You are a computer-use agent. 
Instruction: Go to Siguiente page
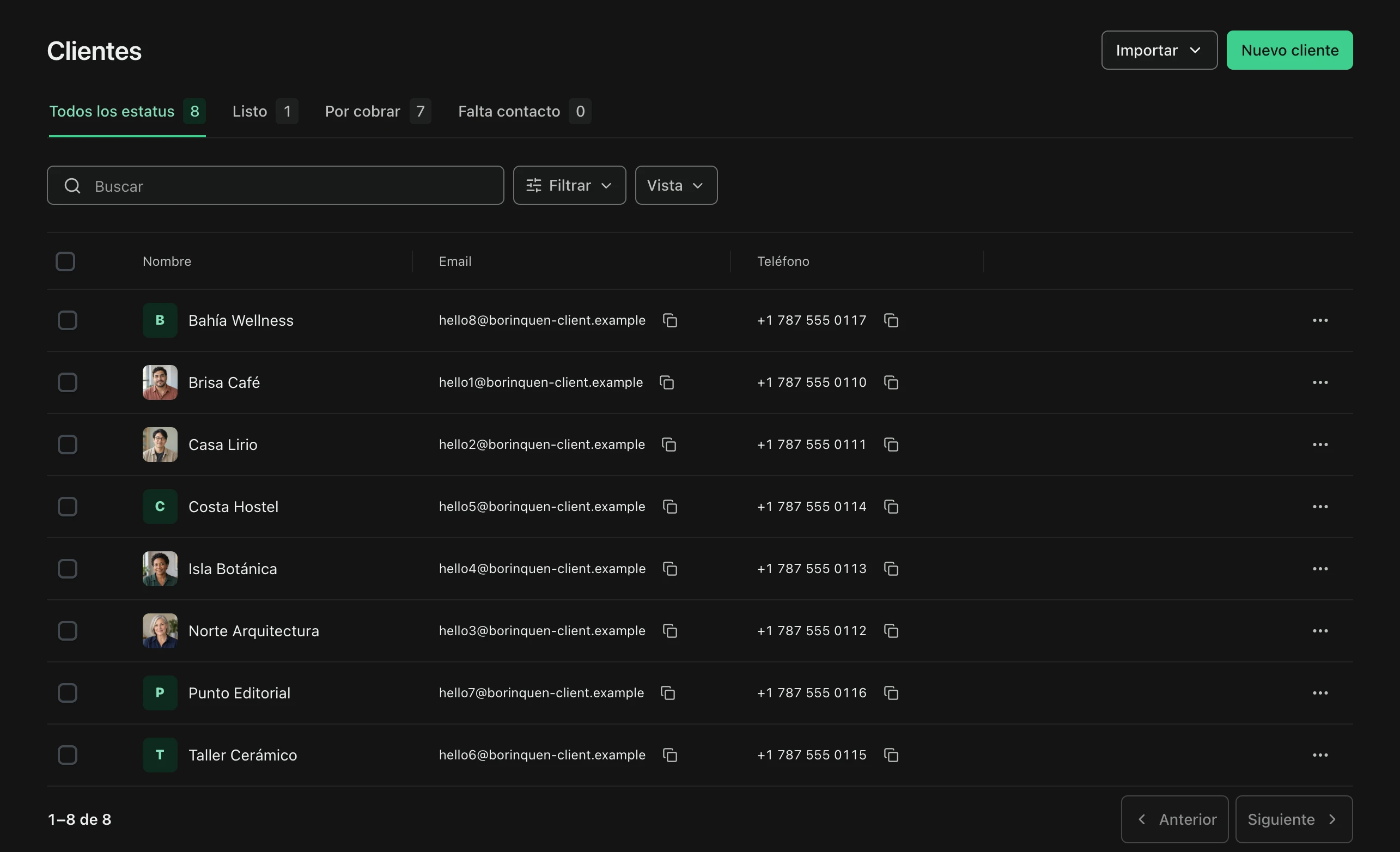[x=1294, y=819]
